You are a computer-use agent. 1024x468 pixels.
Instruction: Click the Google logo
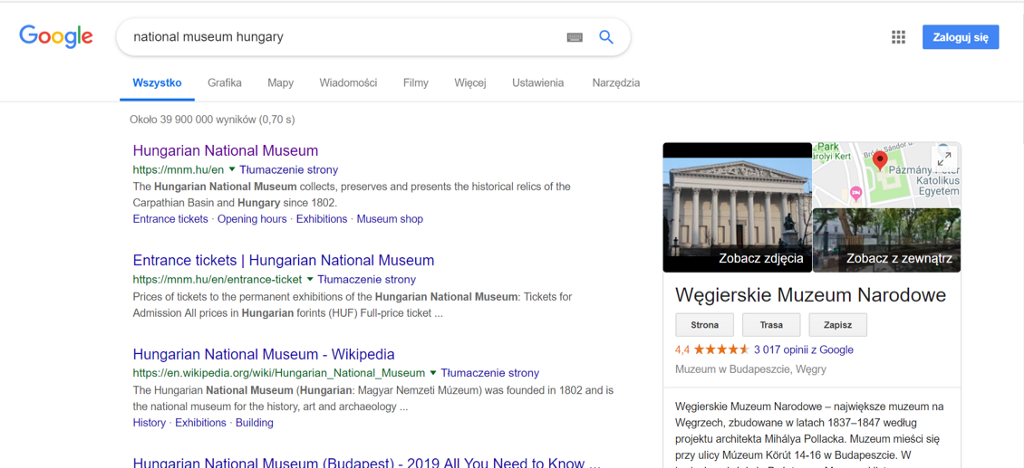(56, 37)
